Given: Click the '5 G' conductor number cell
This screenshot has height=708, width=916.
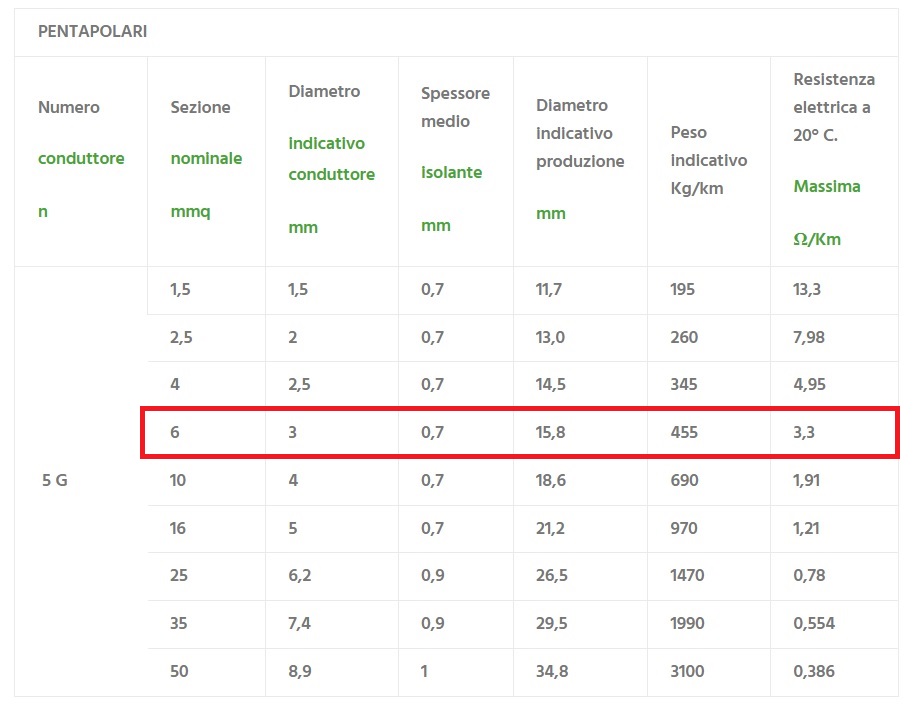Looking at the screenshot, I should tap(55, 480).
